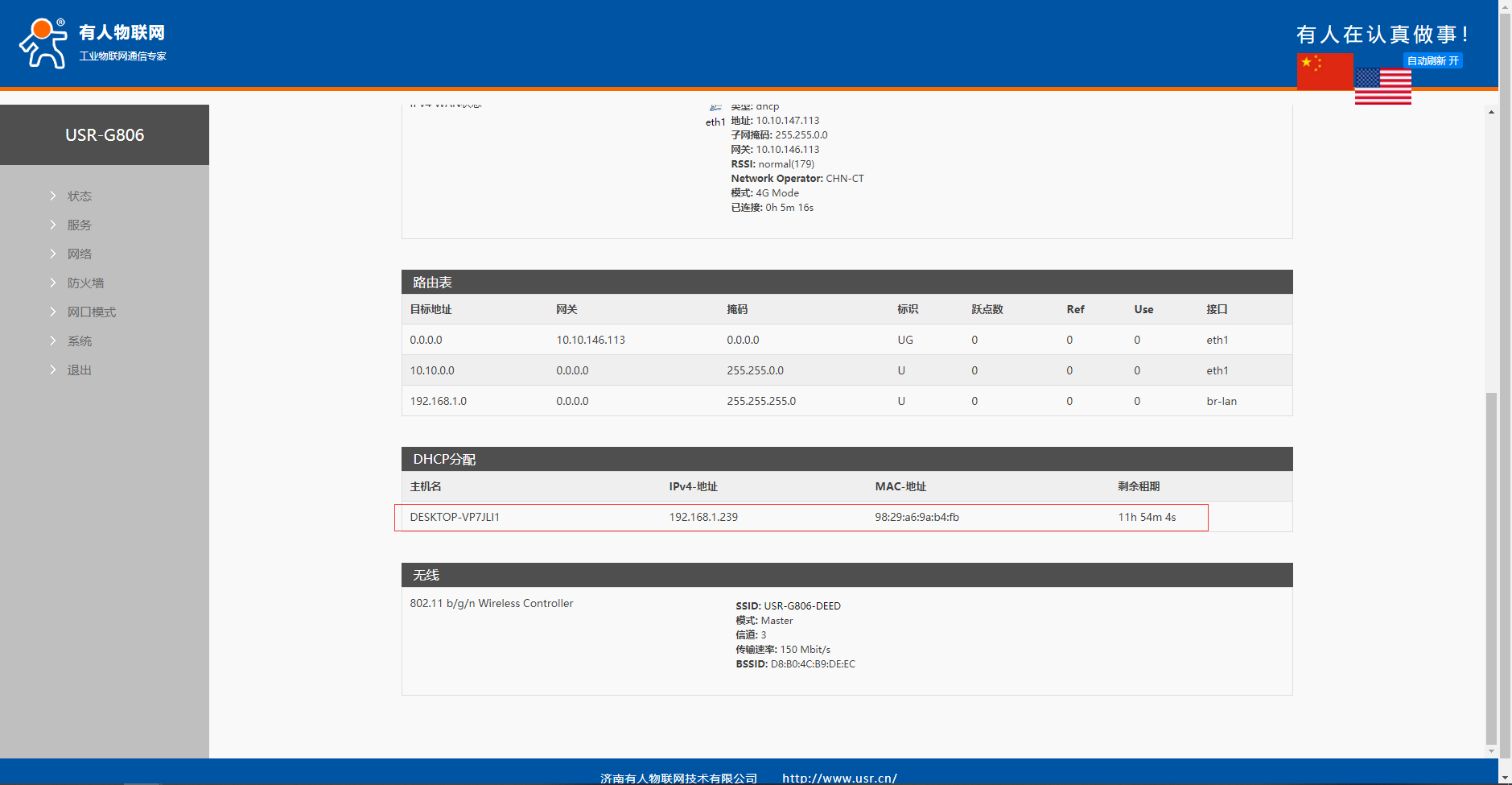The width and height of the screenshot is (1512, 785).
Task: Switch language with the Chinese flag
Action: pos(1324,71)
